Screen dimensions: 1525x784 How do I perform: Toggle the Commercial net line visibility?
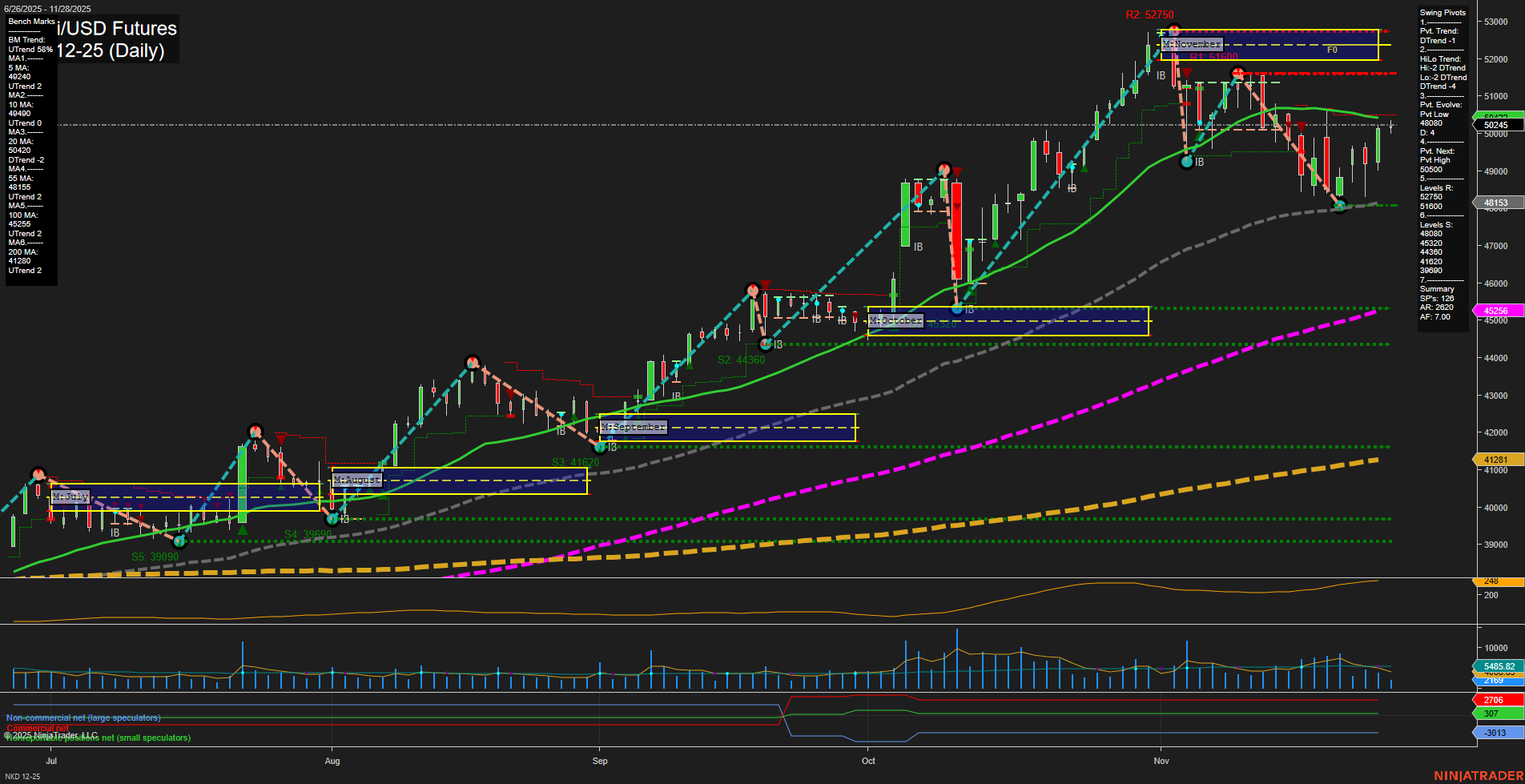(36, 728)
